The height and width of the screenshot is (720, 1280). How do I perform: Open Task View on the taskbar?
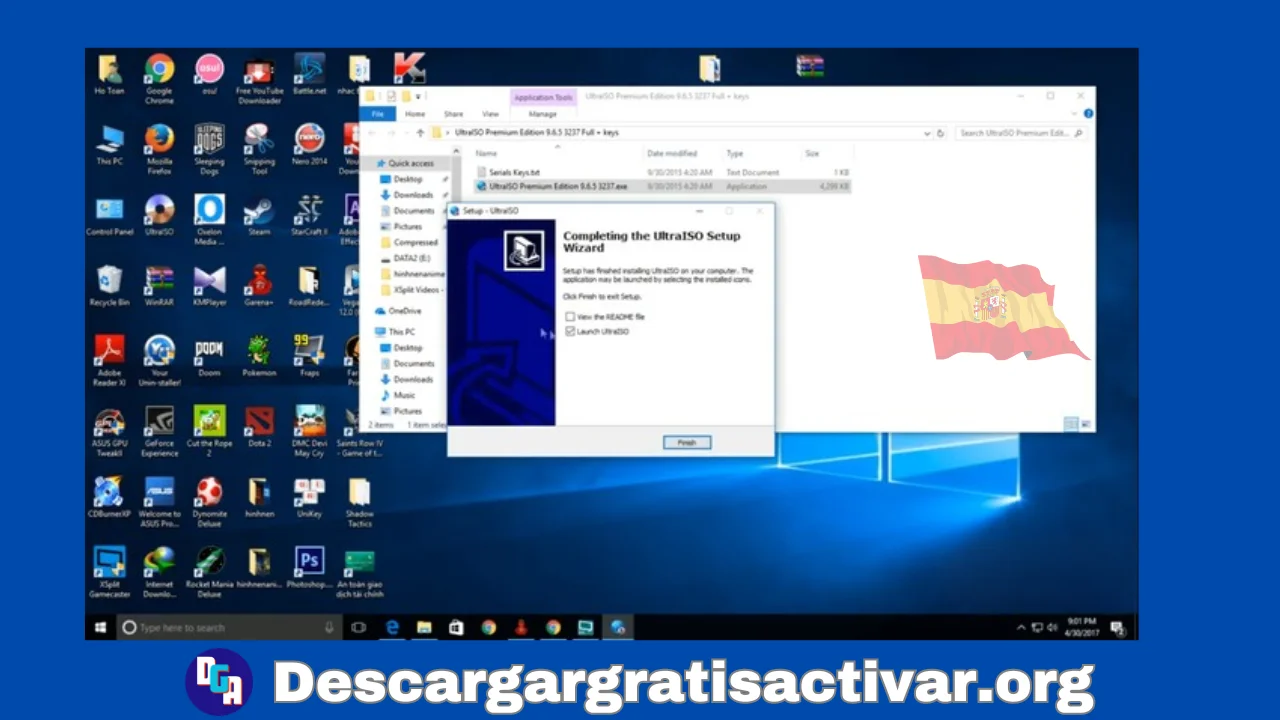[359, 627]
